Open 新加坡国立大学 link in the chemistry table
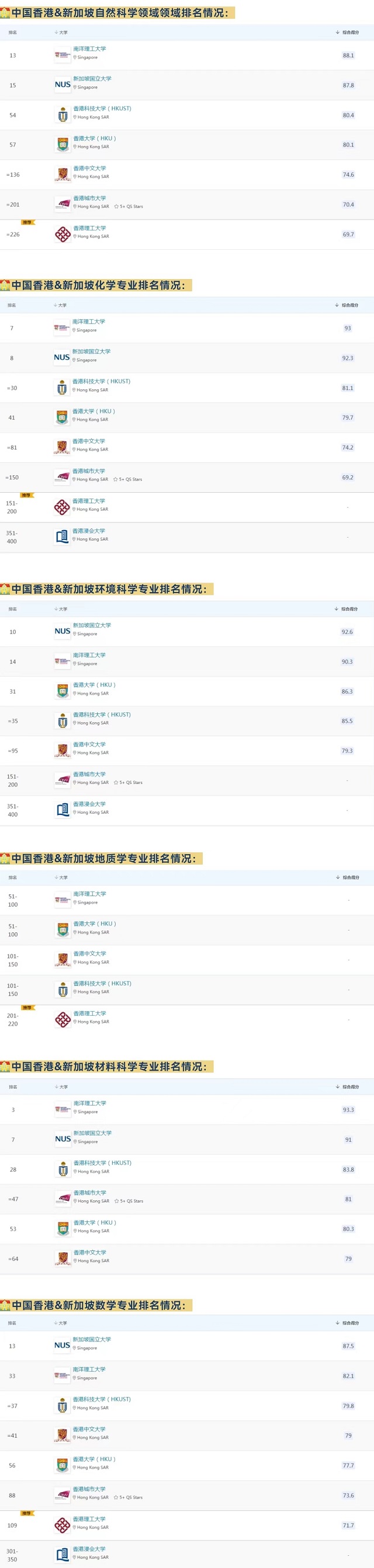Screen dimensions: 374x1568 [91, 351]
